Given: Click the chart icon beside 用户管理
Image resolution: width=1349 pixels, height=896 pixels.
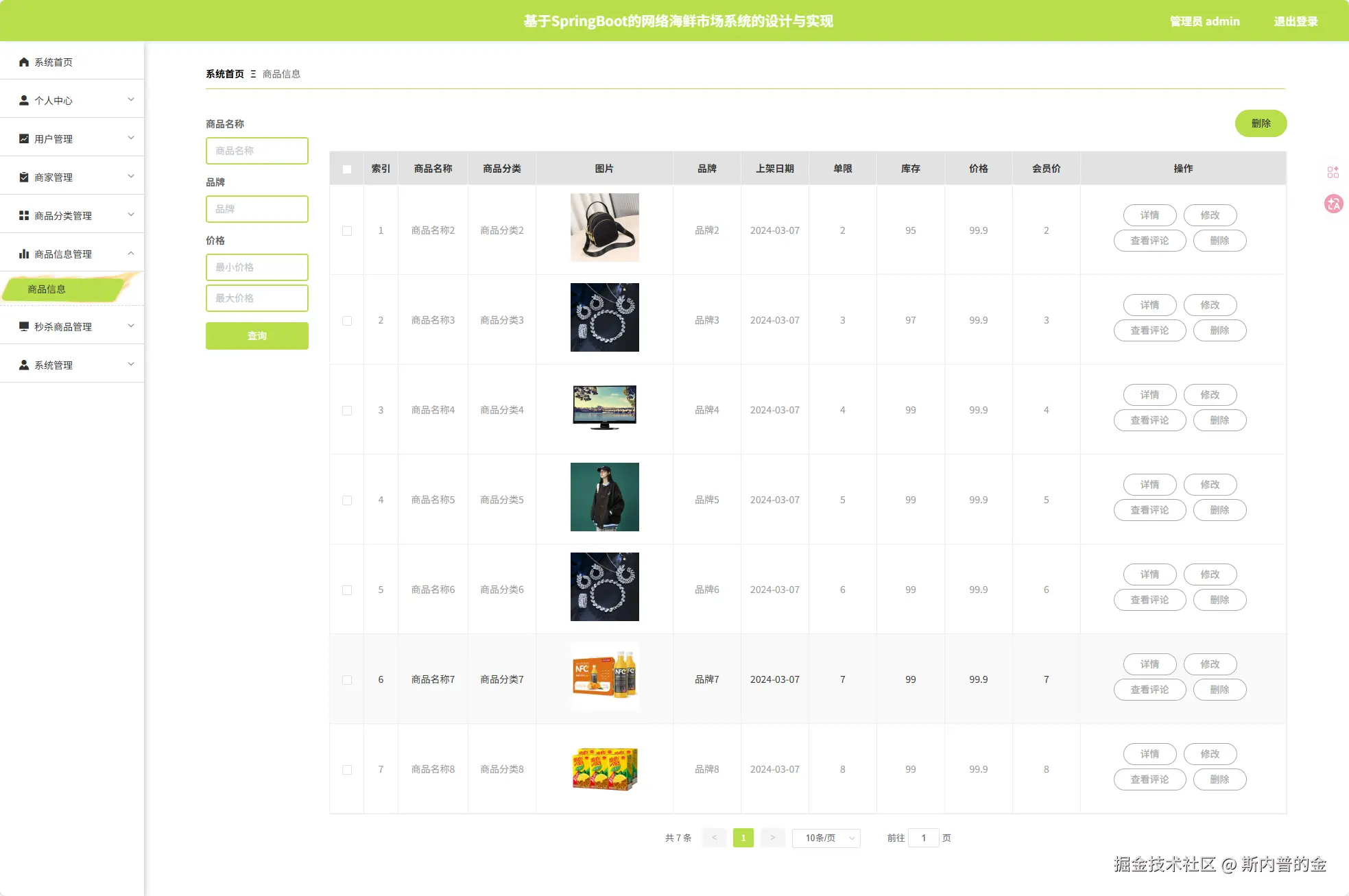Looking at the screenshot, I should click(24, 139).
